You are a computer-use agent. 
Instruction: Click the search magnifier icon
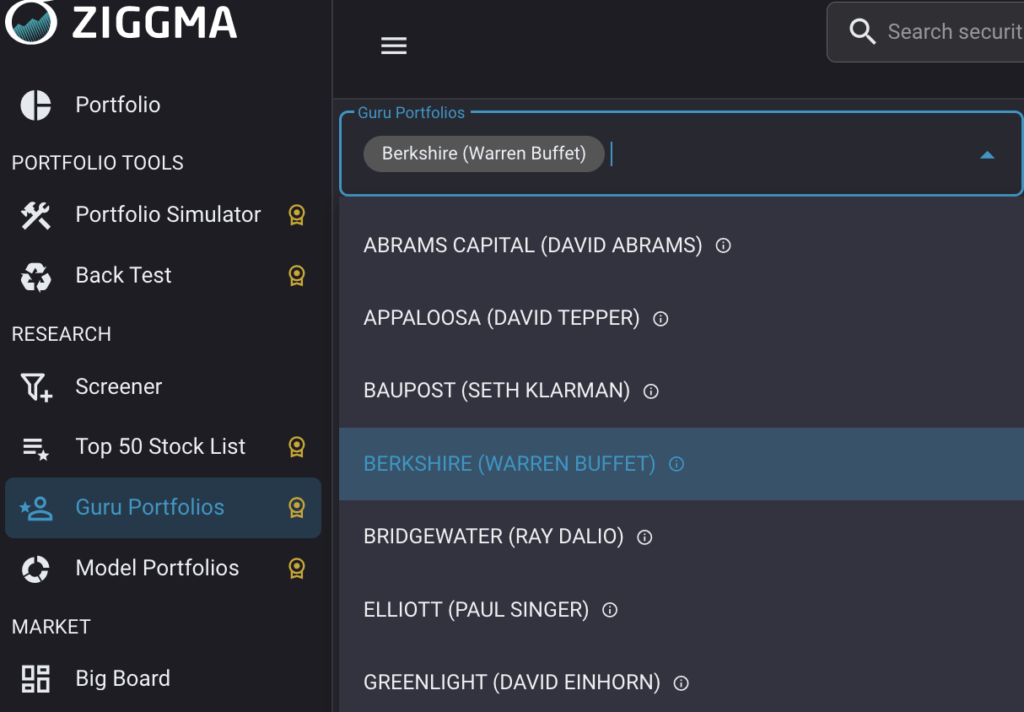(862, 32)
